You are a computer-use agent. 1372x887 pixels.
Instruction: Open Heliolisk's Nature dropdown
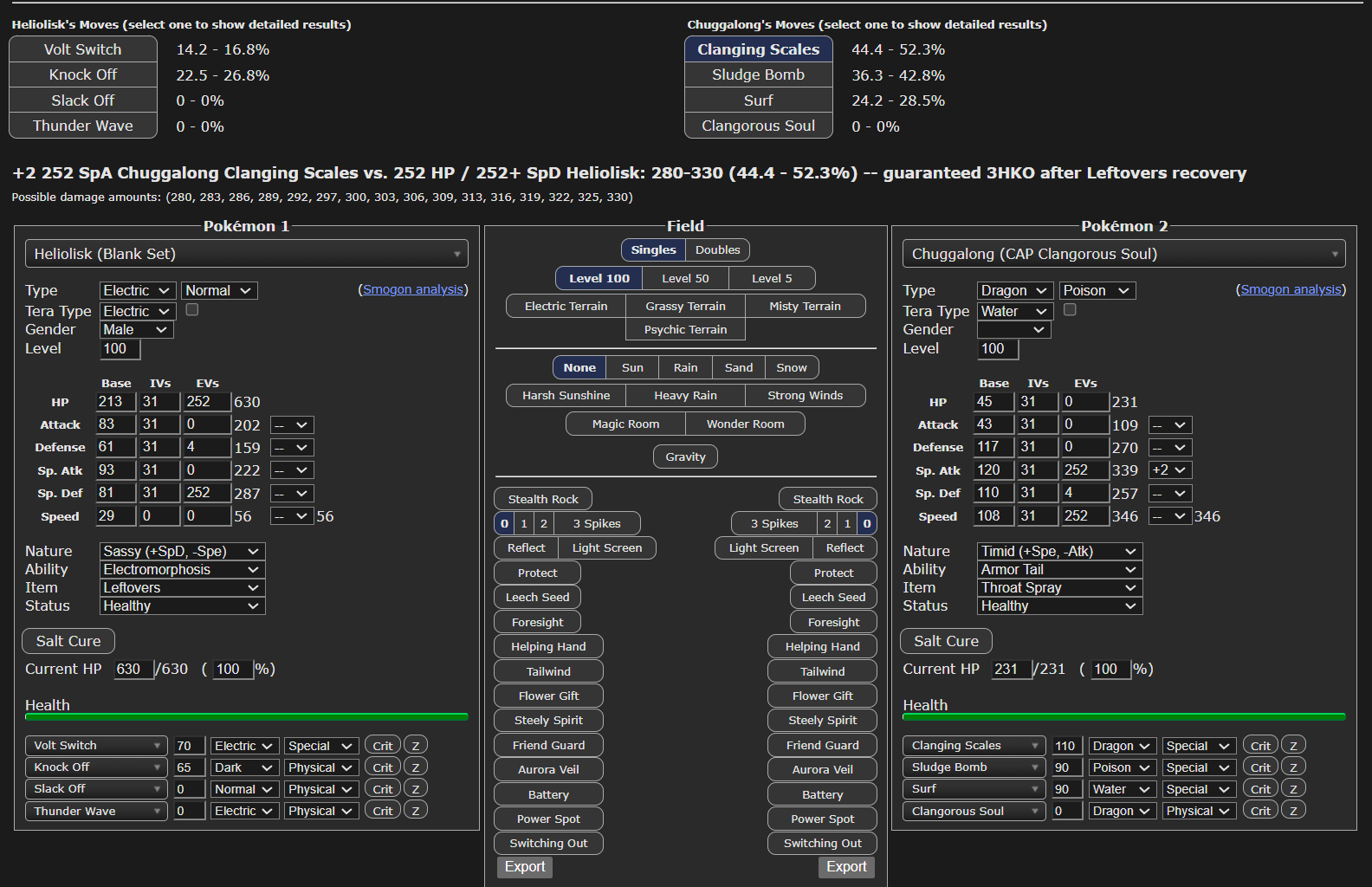point(182,552)
